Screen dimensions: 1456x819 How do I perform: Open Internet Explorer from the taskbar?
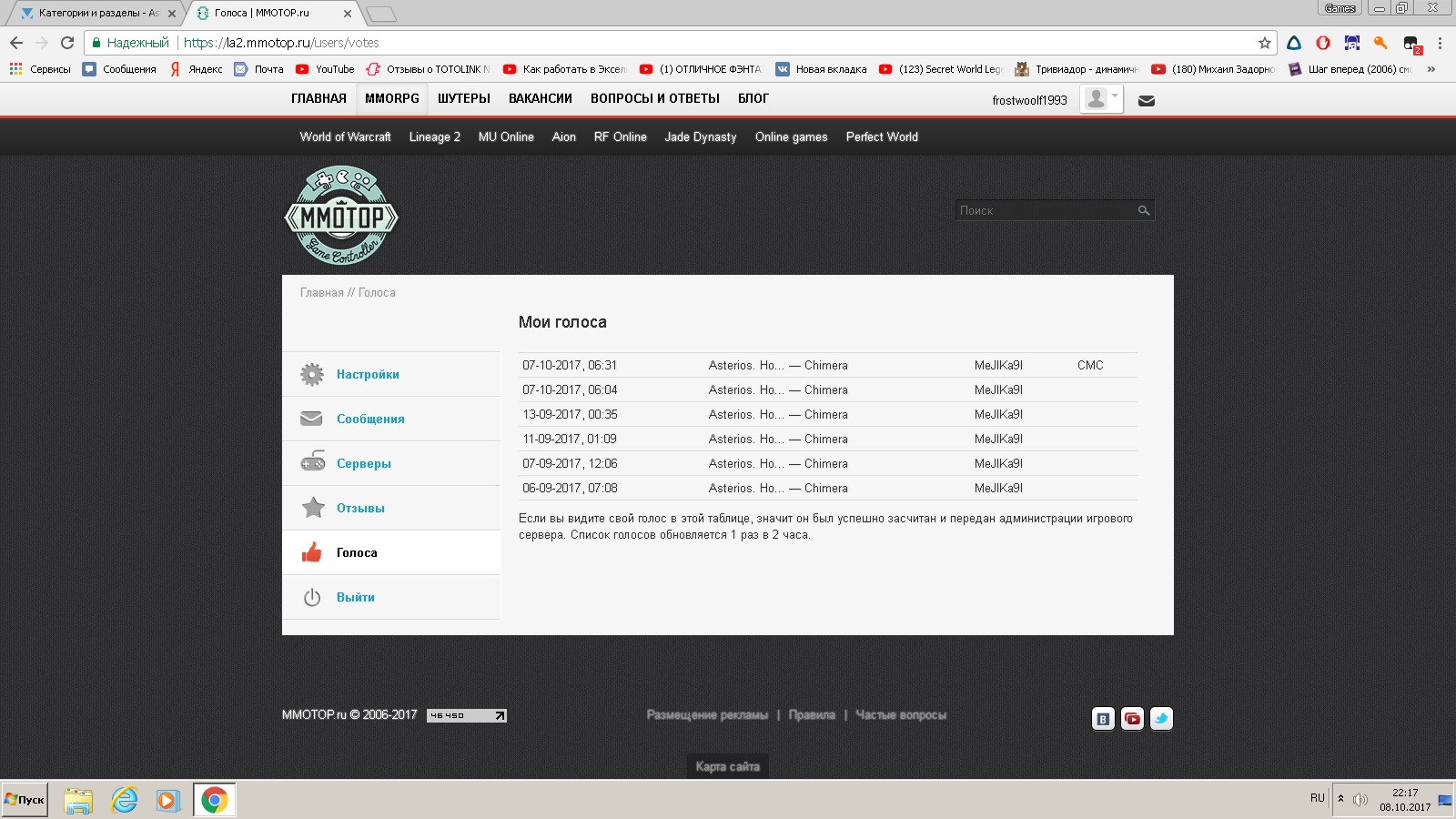click(124, 801)
